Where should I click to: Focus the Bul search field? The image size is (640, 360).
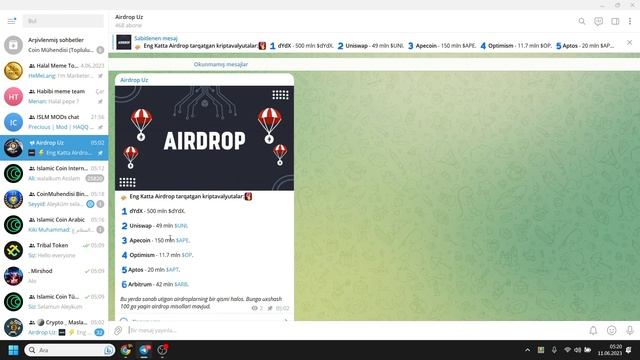[x=63, y=21]
